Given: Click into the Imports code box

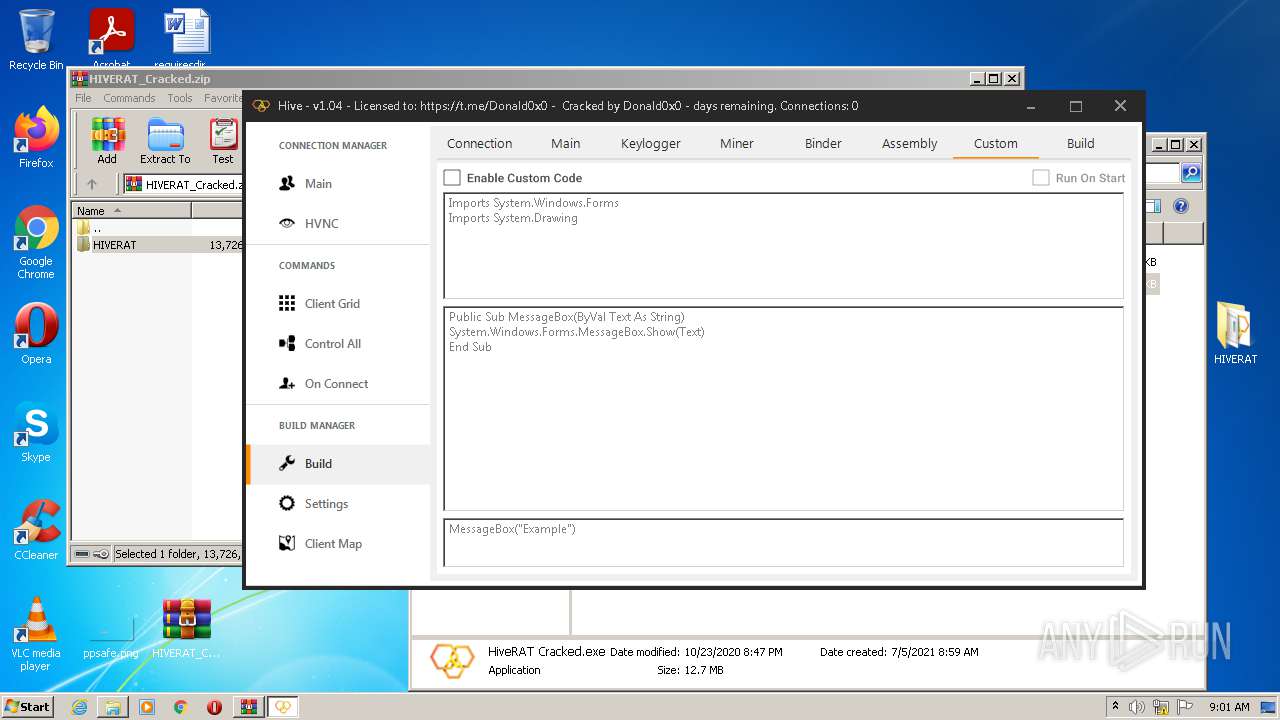Looking at the screenshot, I should tap(784, 246).
